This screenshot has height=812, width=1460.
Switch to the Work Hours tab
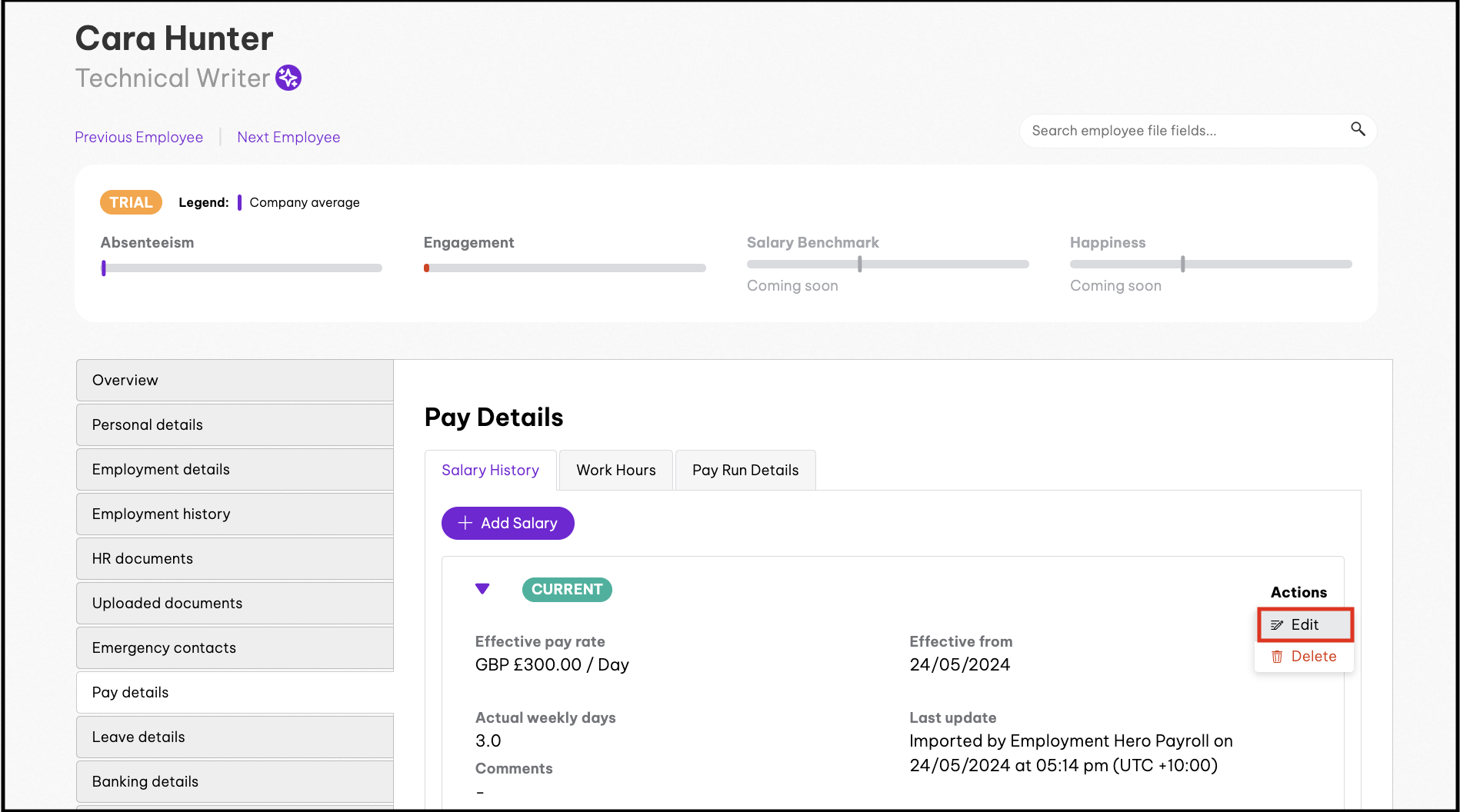[x=615, y=470]
